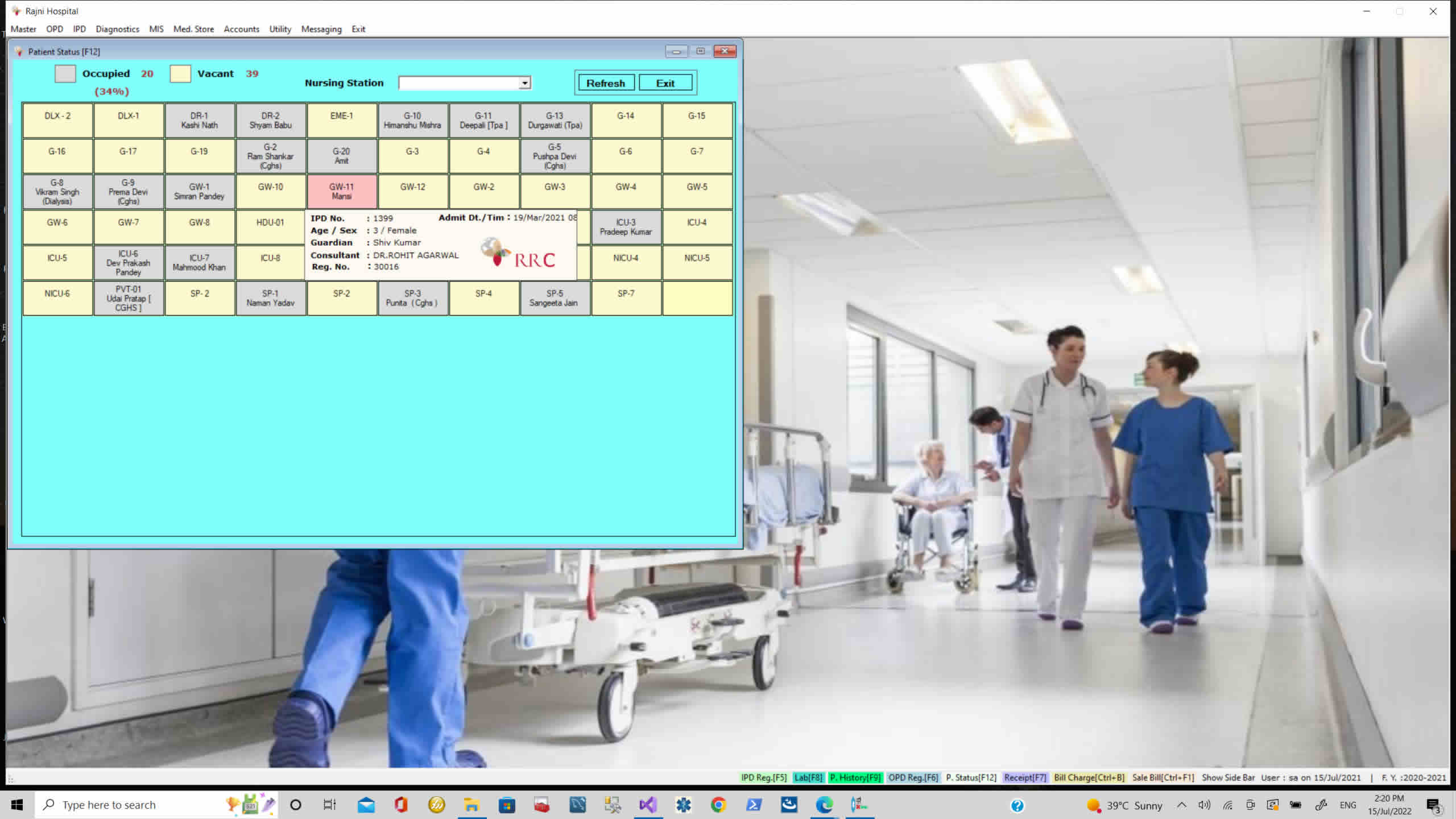Open Google Chrome from the taskbar
This screenshot has height=819, width=1456.
click(x=718, y=805)
